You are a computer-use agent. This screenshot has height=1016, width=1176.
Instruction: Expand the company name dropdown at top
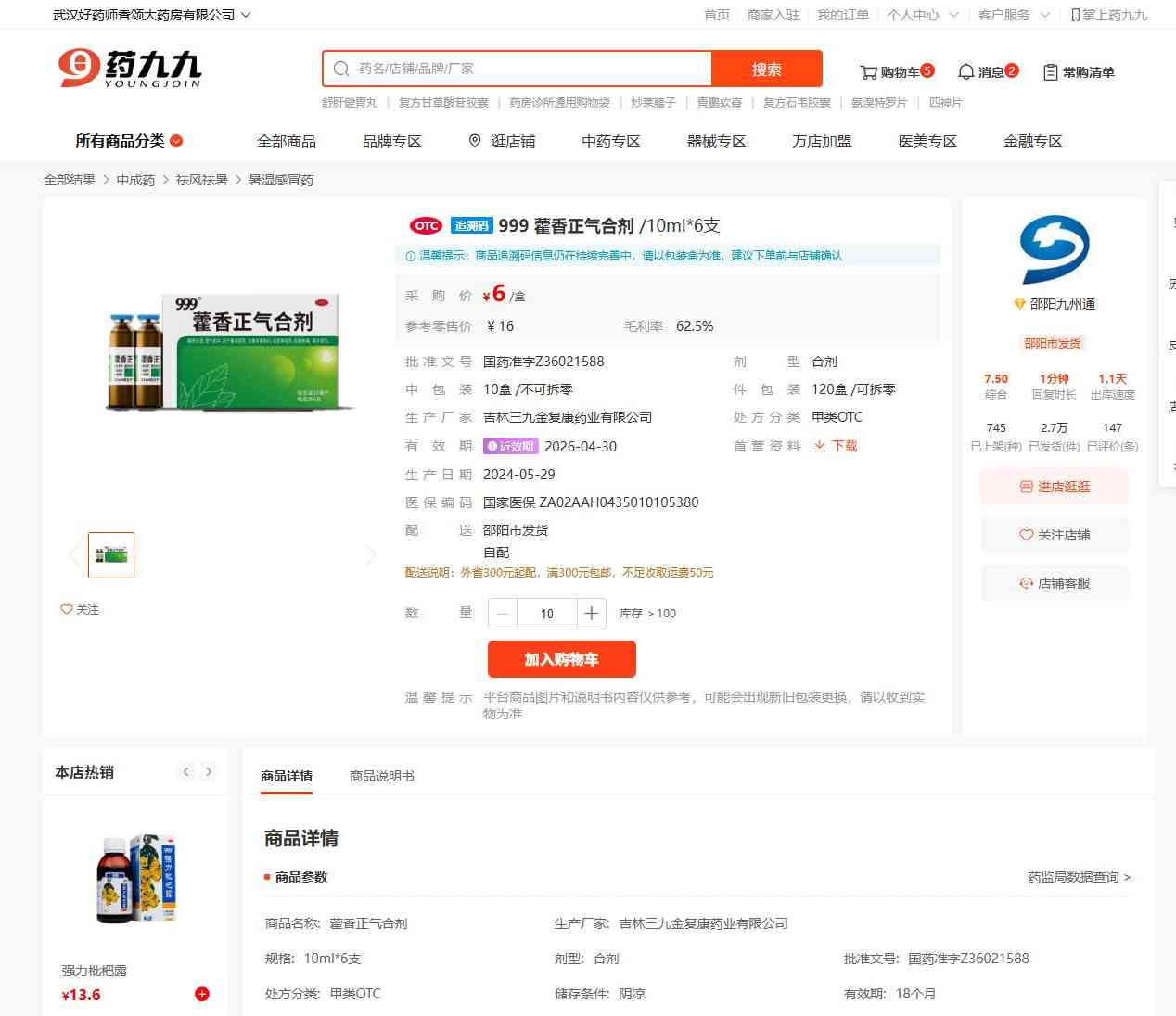click(x=246, y=15)
